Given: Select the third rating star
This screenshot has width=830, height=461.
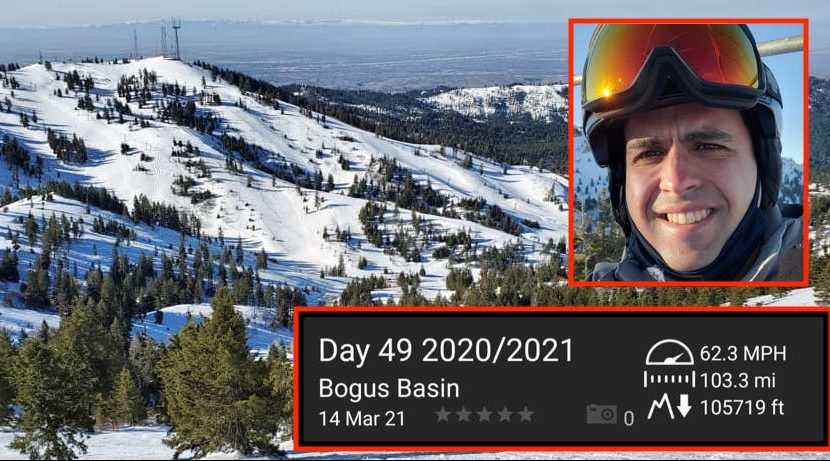Looking at the screenshot, I should coord(484,414).
